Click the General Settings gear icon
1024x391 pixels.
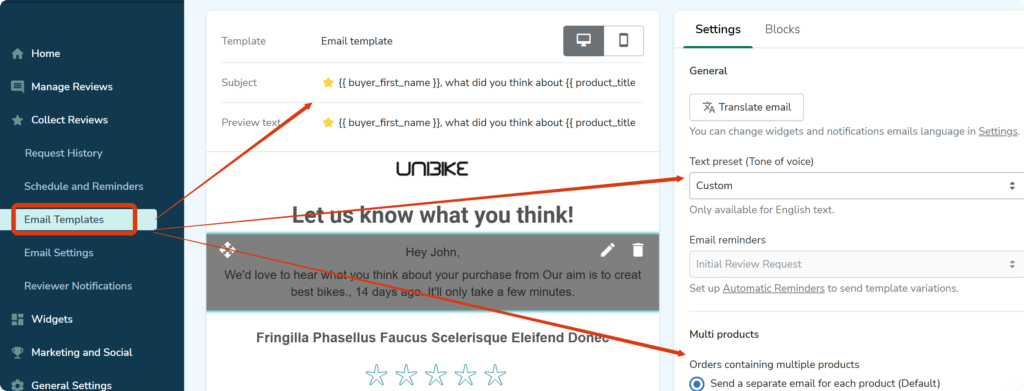pos(18,385)
